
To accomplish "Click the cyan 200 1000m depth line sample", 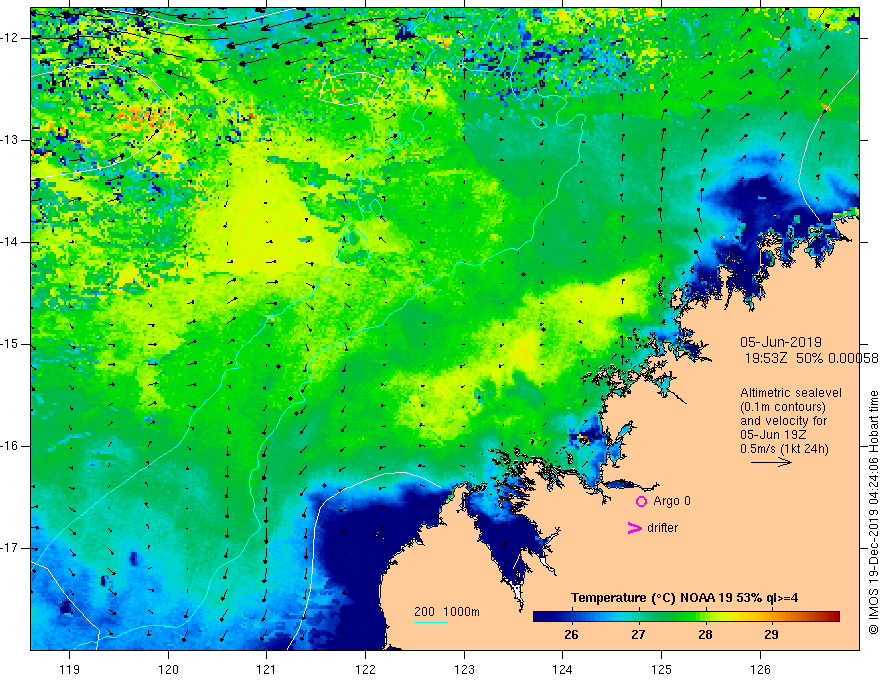I will 431,622.
